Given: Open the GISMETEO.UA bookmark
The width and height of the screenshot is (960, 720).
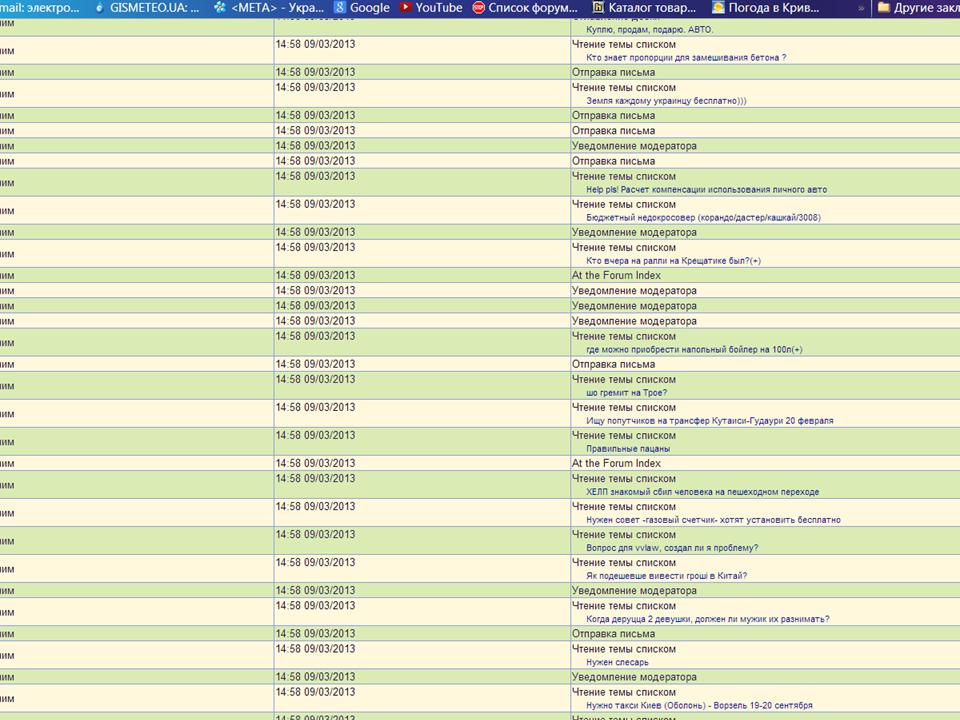Looking at the screenshot, I should [148, 7].
